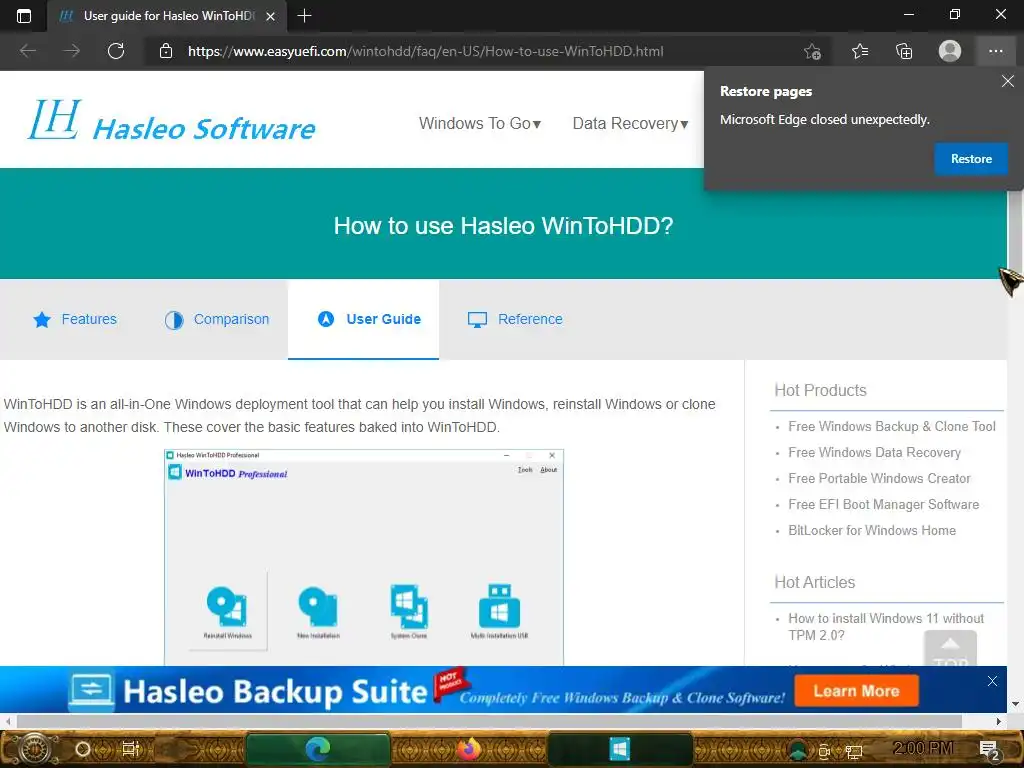The height and width of the screenshot is (768, 1024).
Task: View site security lock information
Action: pos(166,51)
